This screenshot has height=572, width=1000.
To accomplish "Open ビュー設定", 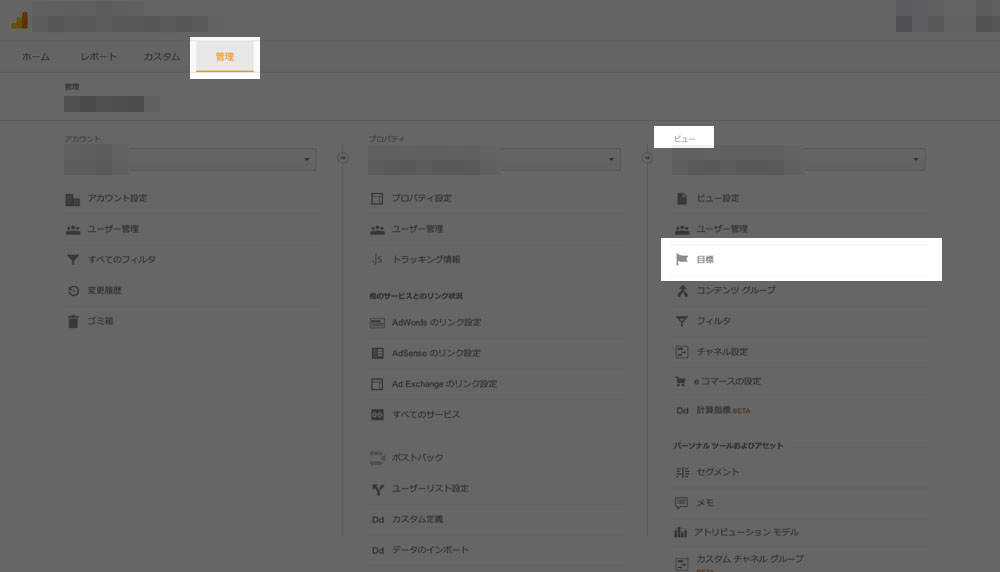I will tap(718, 198).
